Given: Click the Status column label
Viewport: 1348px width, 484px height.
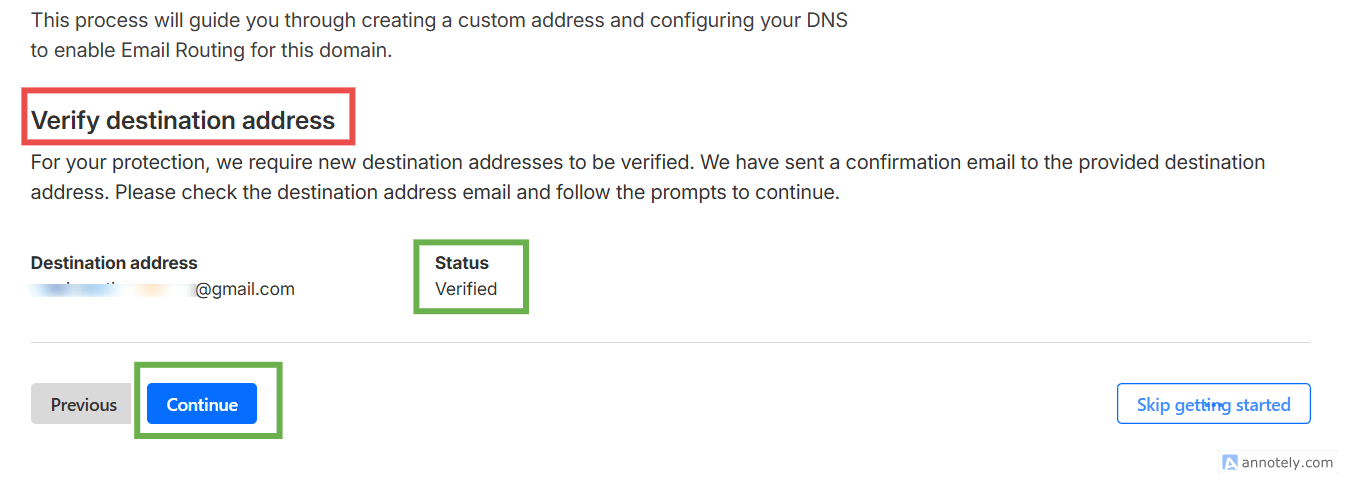Looking at the screenshot, I should click(x=462, y=263).
